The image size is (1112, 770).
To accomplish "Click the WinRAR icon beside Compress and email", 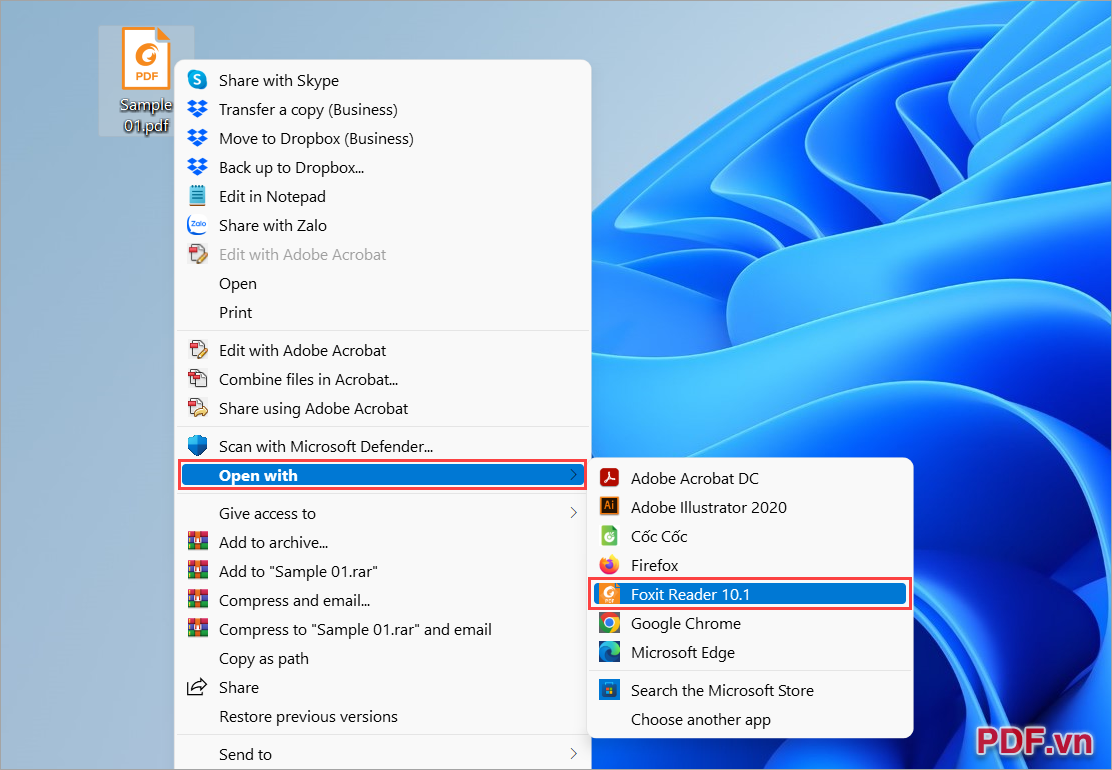I will click(197, 600).
